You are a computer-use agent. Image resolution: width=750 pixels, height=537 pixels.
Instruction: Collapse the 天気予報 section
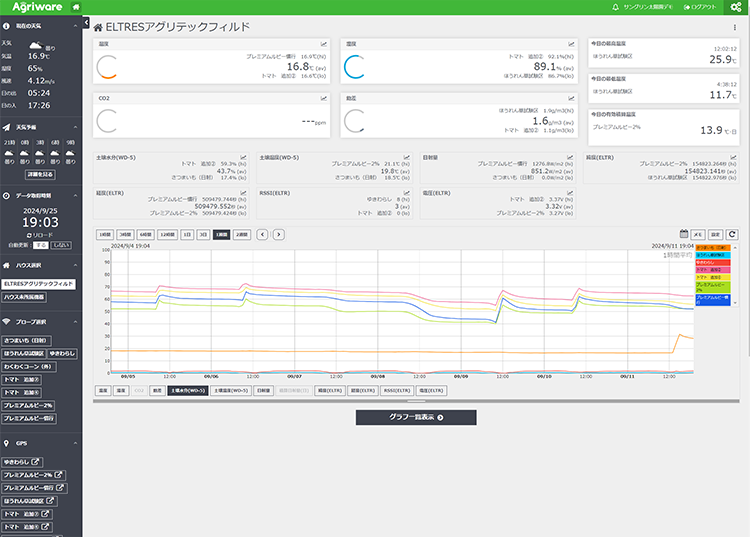pyautogui.click(x=75, y=127)
